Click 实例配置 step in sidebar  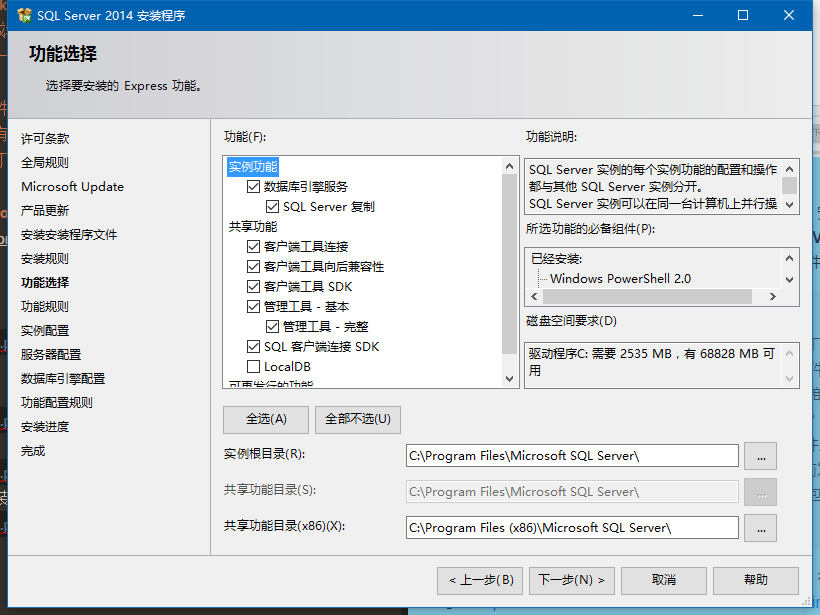tap(45, 331)
